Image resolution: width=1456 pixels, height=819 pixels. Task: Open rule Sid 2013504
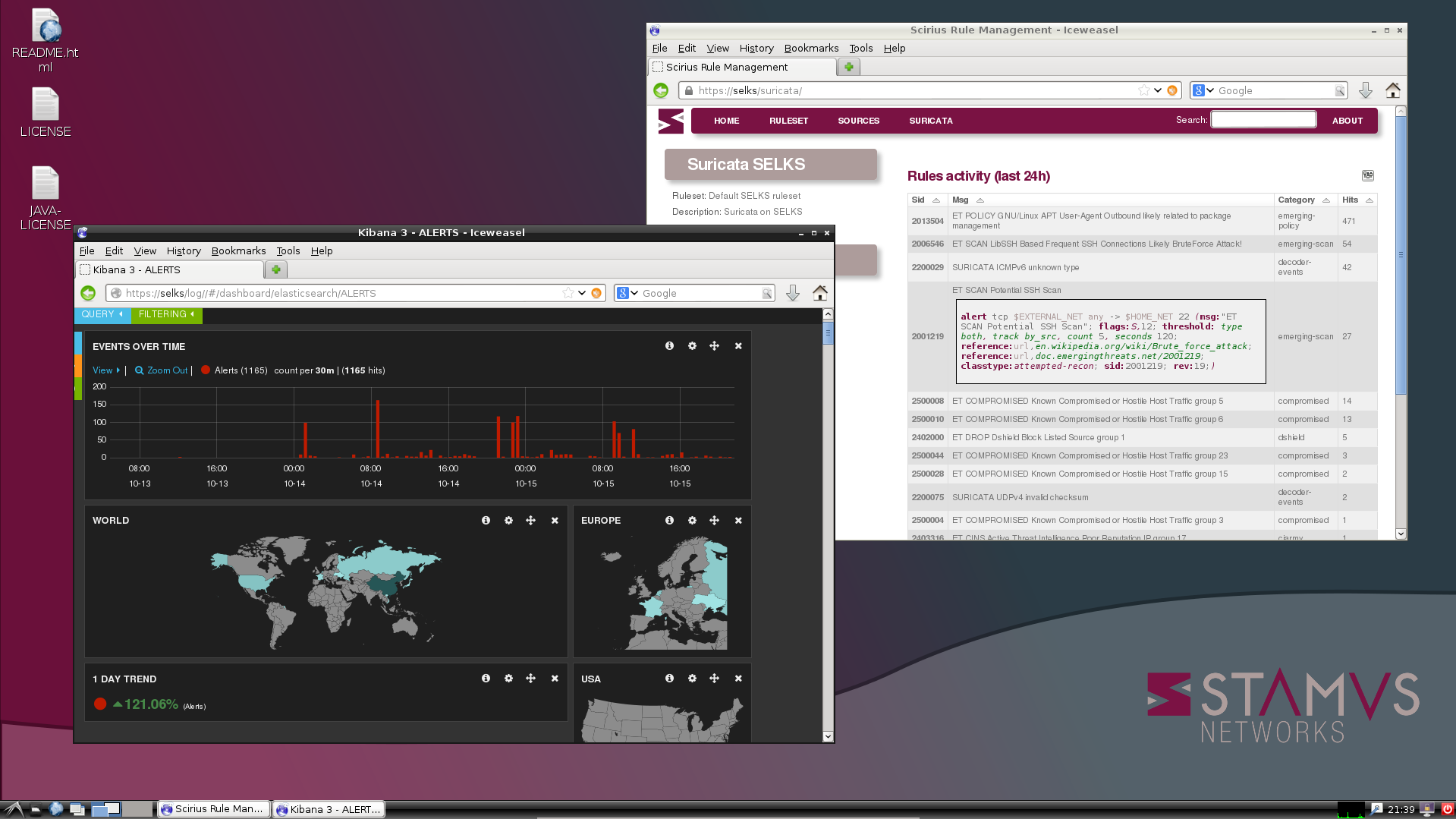(927, 221)
